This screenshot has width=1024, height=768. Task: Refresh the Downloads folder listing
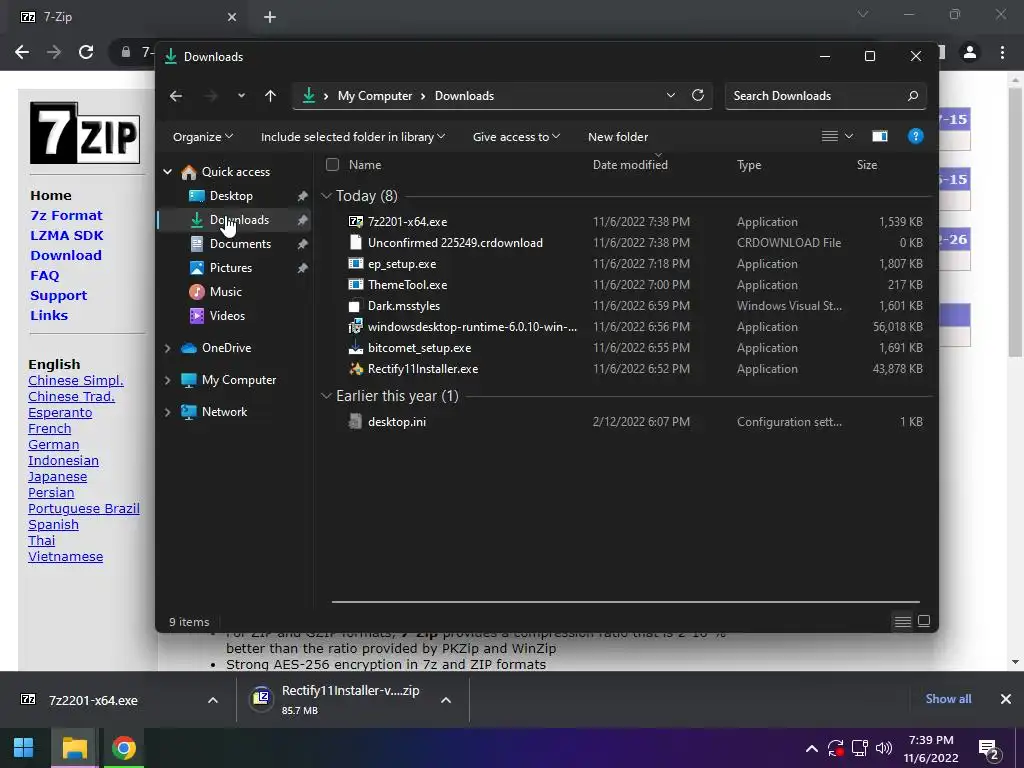pyautogui.click(x=697, y=95)
